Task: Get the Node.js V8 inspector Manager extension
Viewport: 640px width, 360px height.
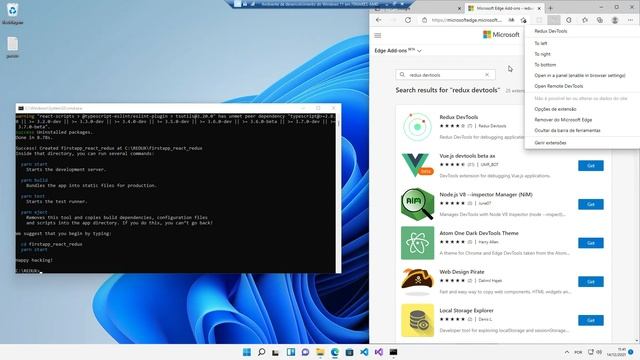Action: point(591,204)
